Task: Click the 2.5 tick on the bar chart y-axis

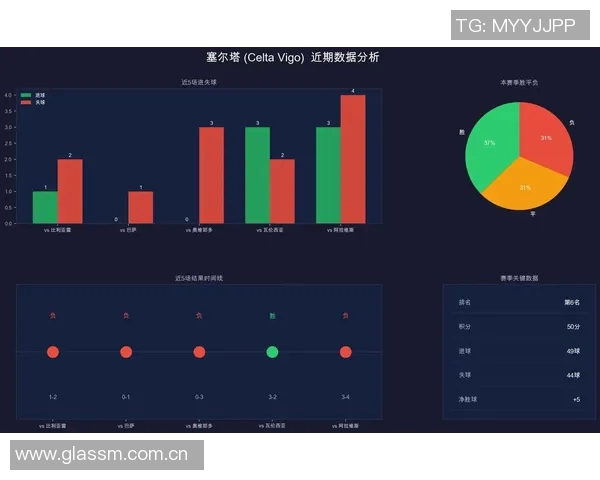Action: [x=8, y=143]
